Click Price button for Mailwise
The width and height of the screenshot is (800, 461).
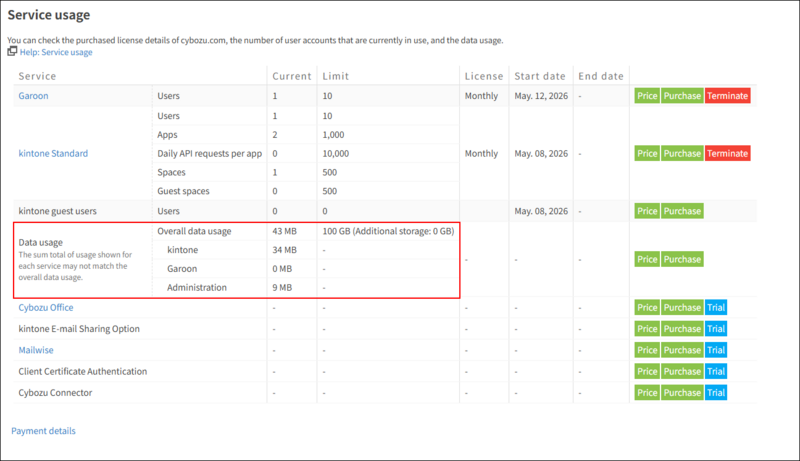(647, 350)
